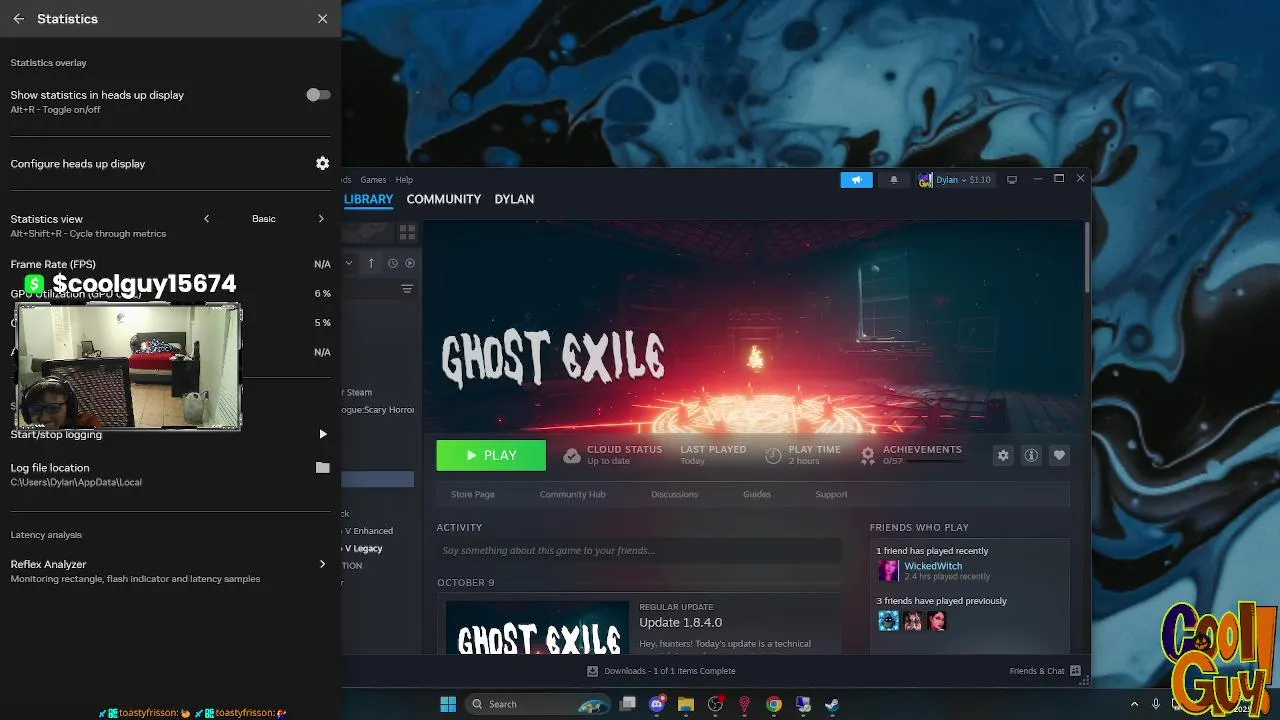Open the COMMUNITY tab in Steam
This screenshot has height=720, width=1280.
point(443,199)
